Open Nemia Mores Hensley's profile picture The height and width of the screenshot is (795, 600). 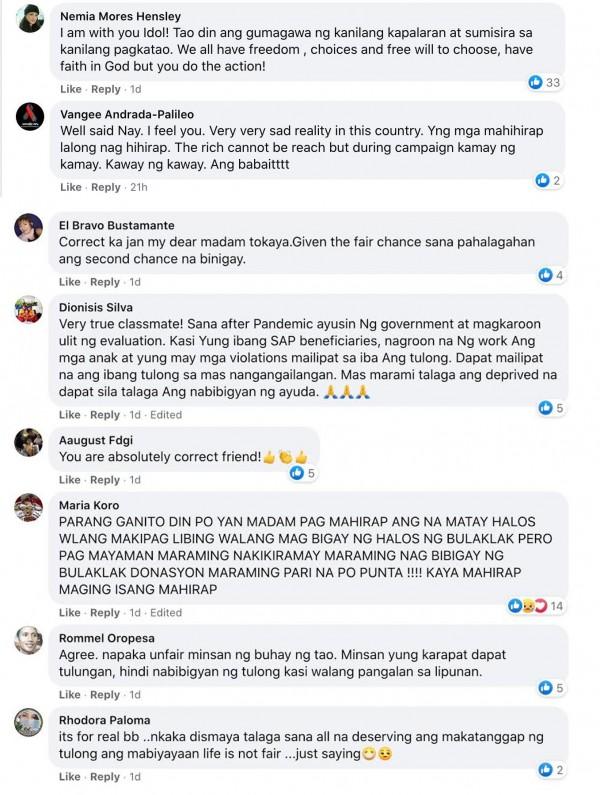(x=30, y=18)
